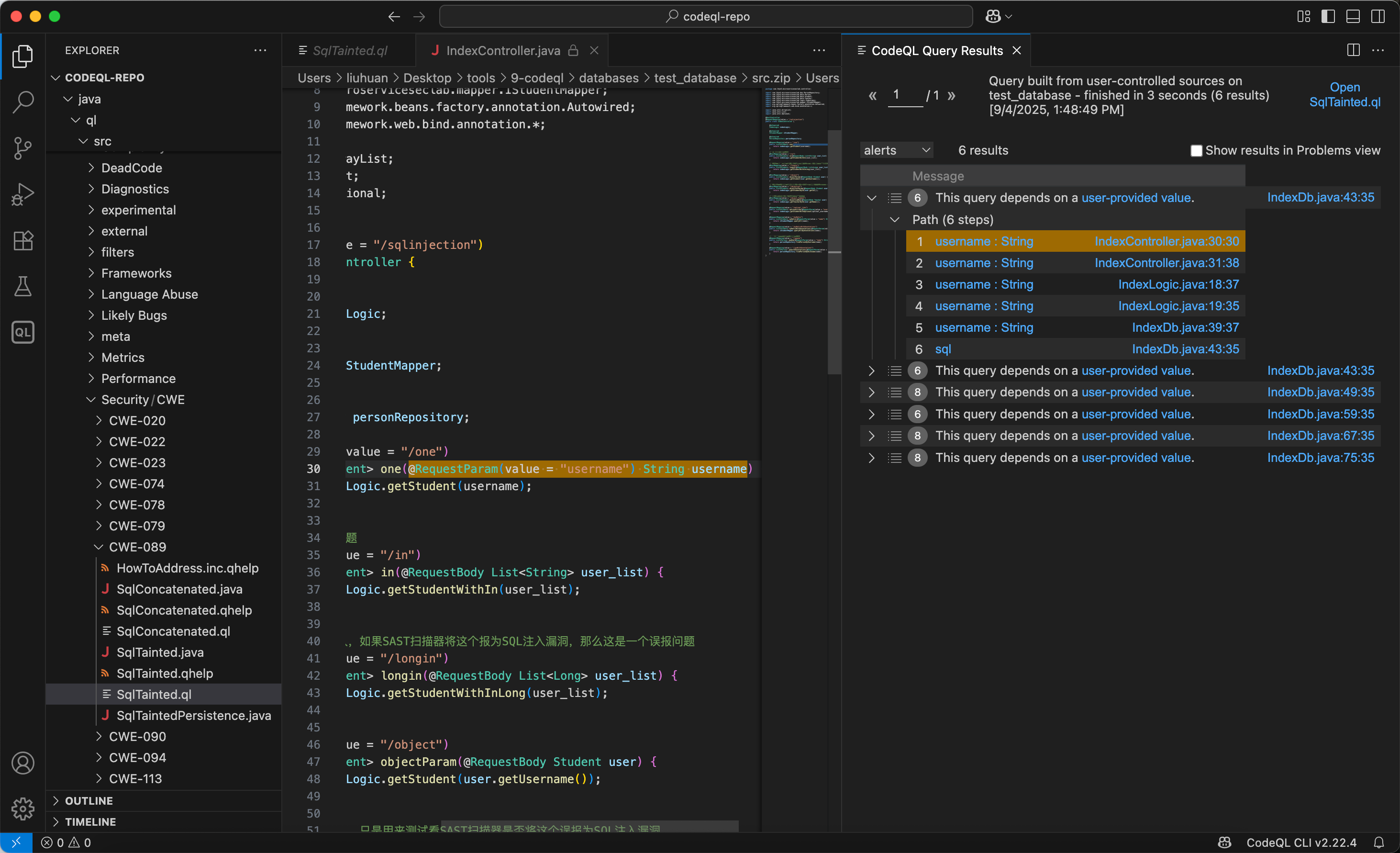
Task: Click user-provided value link in first alert
Action: [1136, 198]
